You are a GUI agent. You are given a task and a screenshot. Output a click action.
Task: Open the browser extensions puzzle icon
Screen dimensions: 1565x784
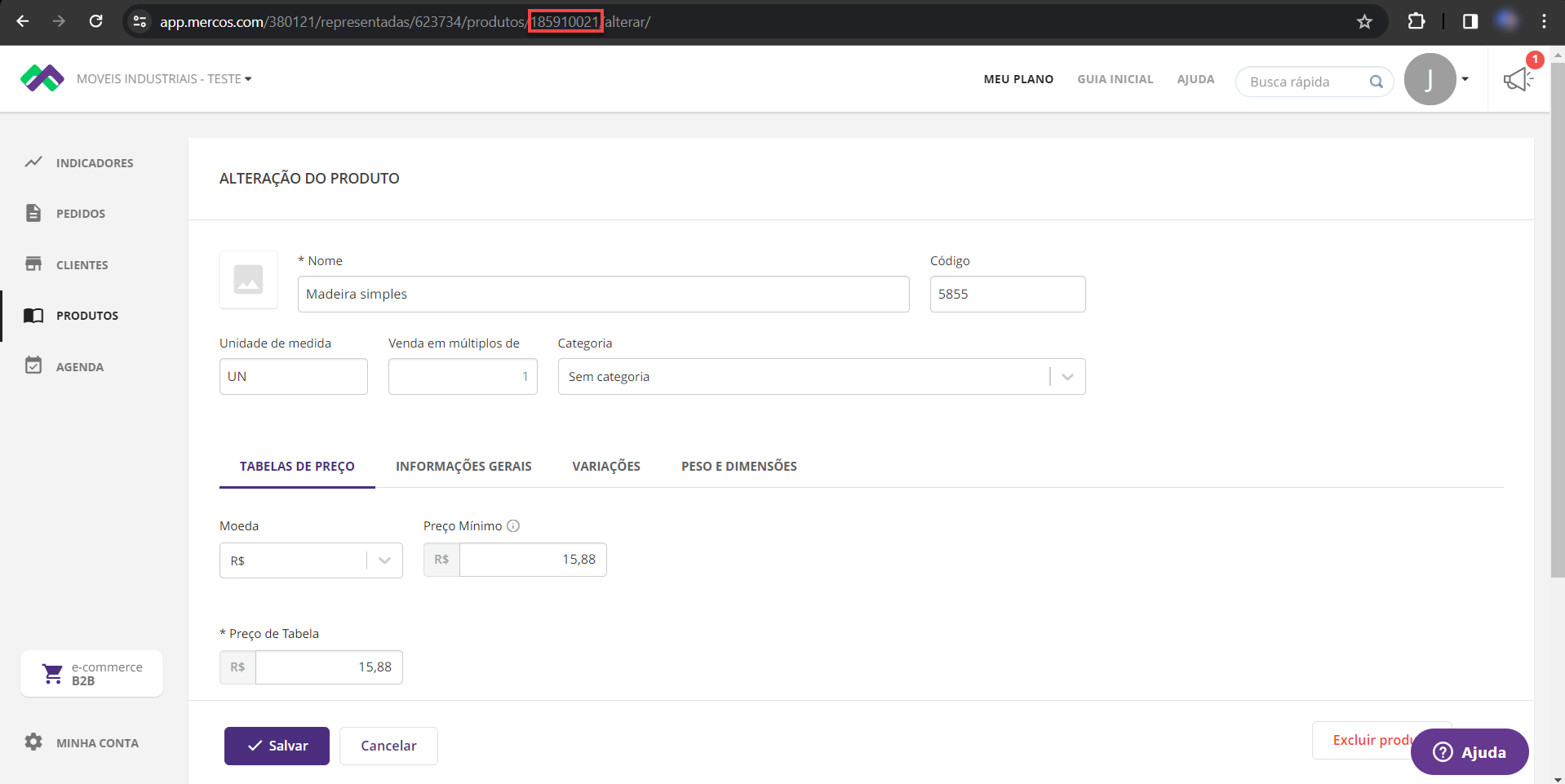1416,22
